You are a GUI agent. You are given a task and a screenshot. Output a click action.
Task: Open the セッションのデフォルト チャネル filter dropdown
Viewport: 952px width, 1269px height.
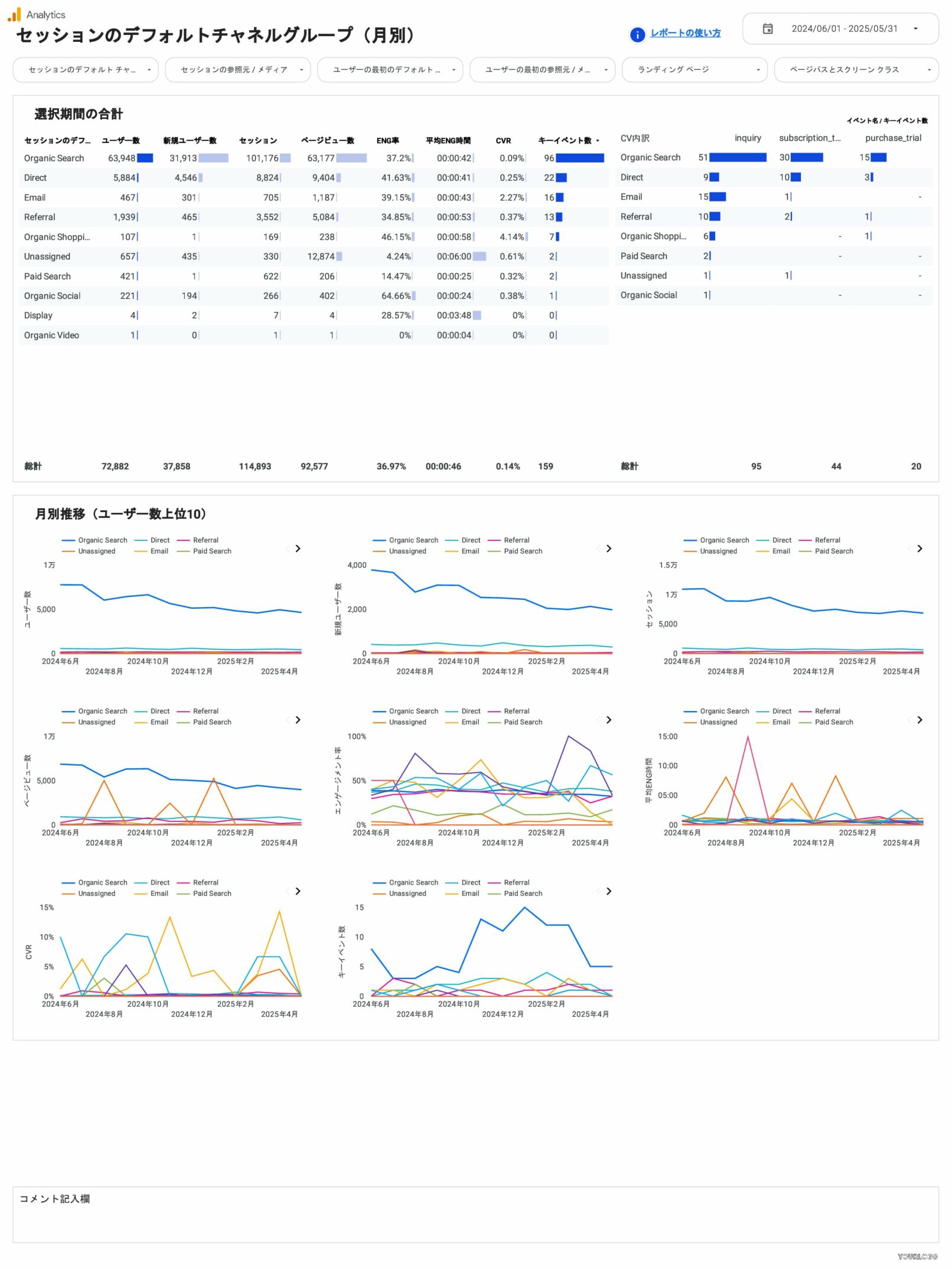[86, 70]
